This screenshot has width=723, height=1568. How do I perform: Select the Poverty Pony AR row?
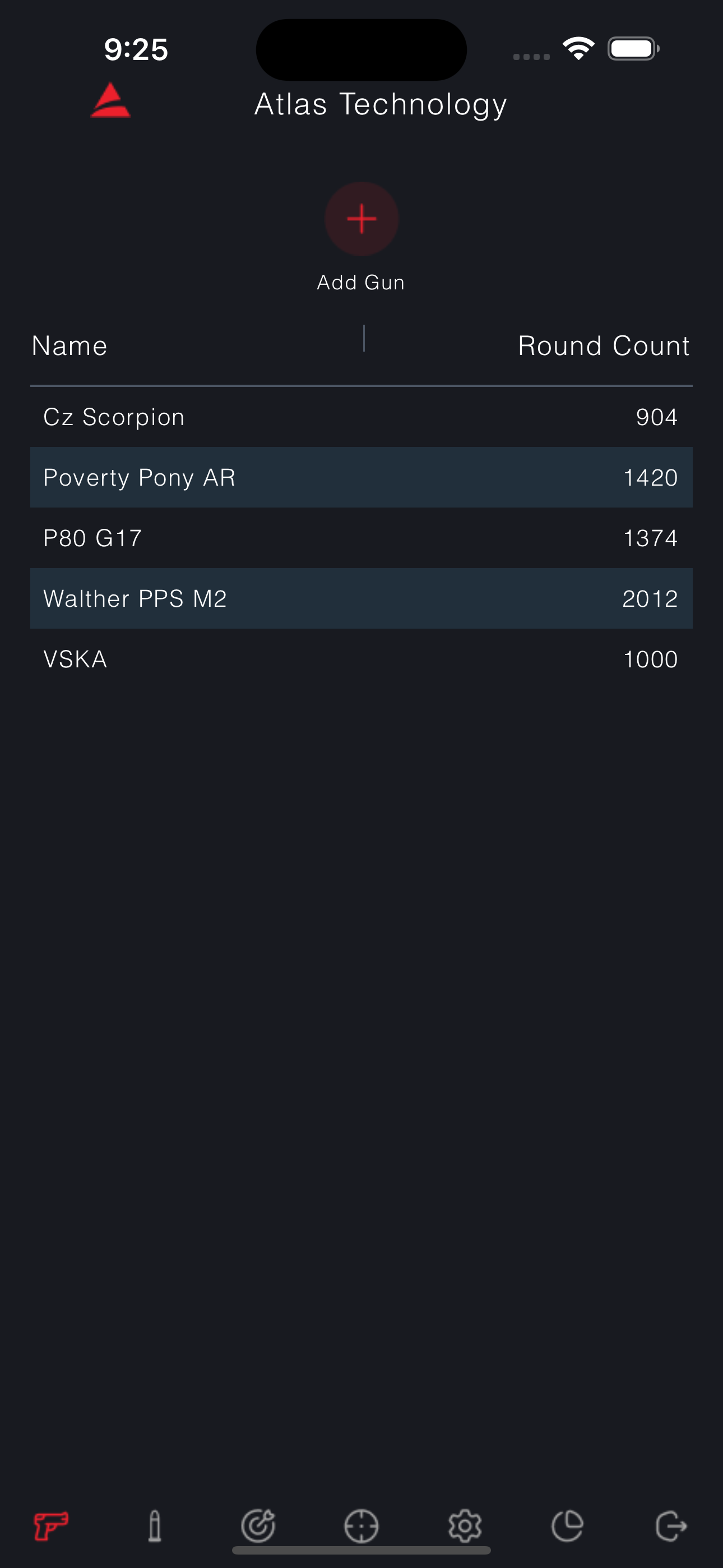(x=361, y=477)
